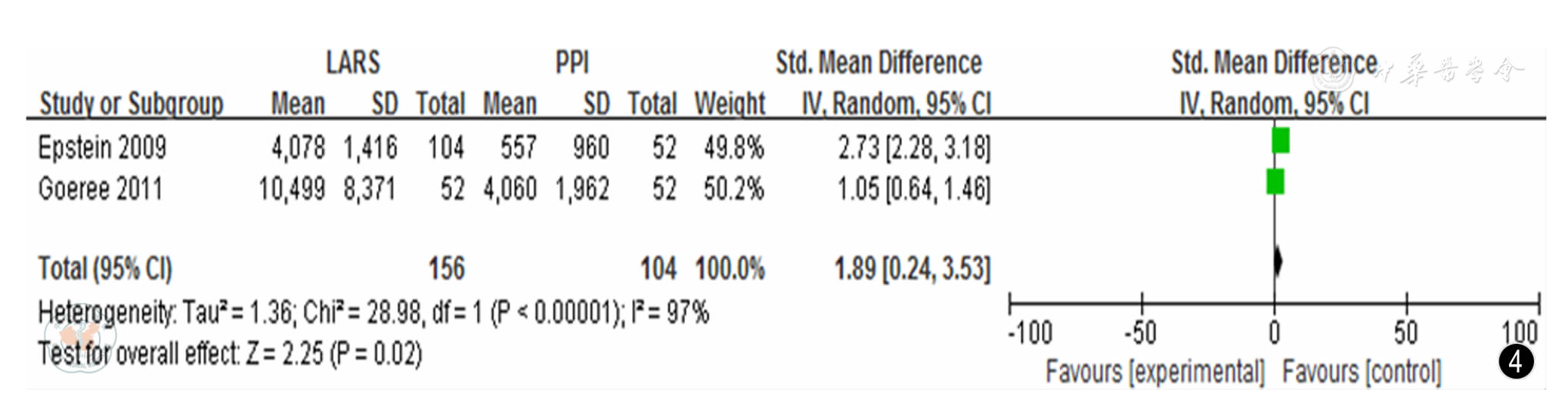Screen dimensions: 1568x399
Task: Select the Epstein 2009 study label
Action: 102,147
